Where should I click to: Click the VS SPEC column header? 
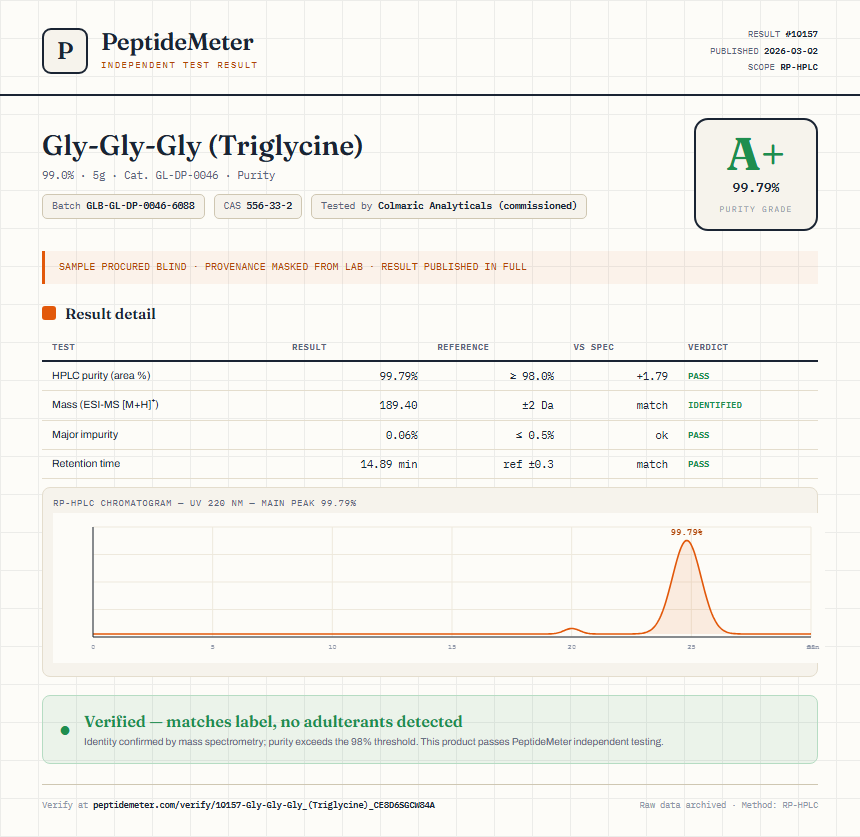tap(593, 347)
